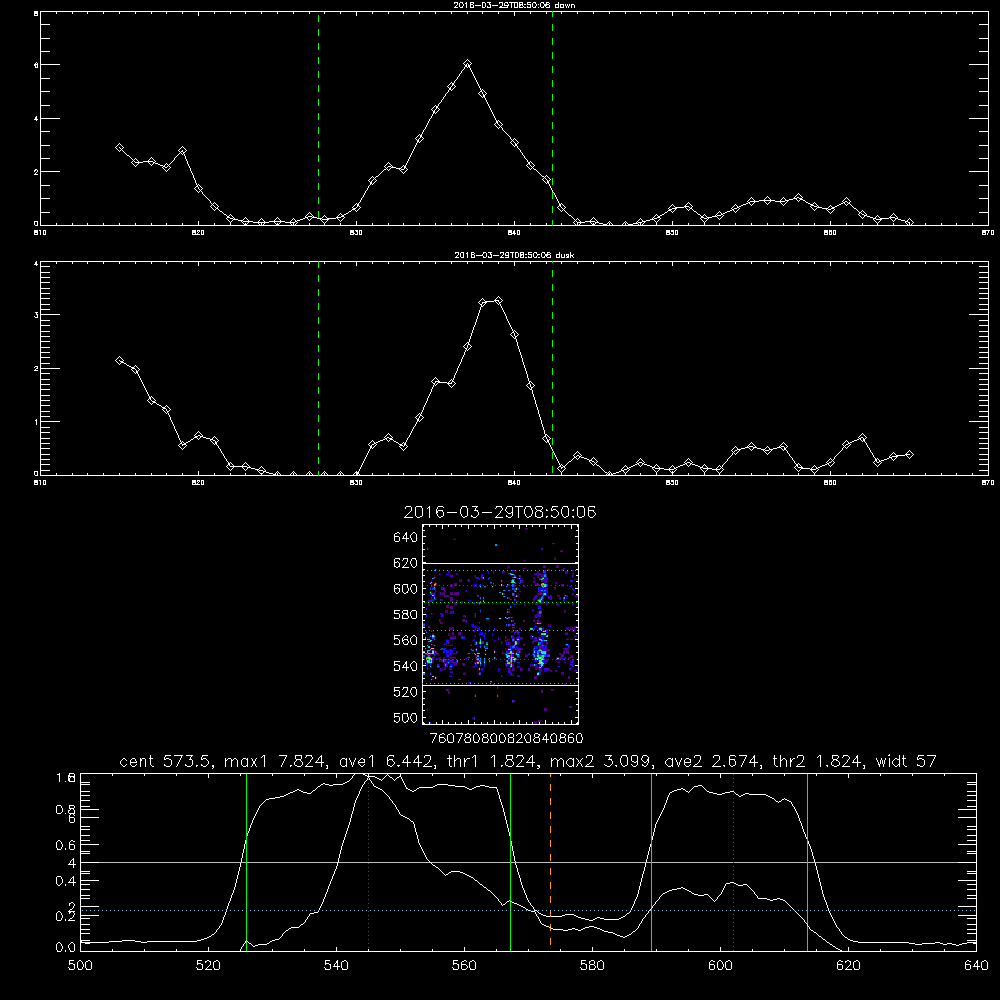The height and width of the screenshot is (1000, 1000).
Task: Click the '640' x-axis label of bottom plot
Action: point(976,966)
